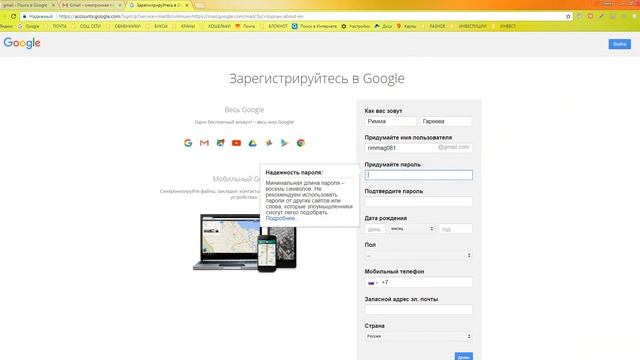640x360 pixels.
Task: Open the КОШЕЛЬКИ bookmarks folder
Action: click(x=216, y=26)
